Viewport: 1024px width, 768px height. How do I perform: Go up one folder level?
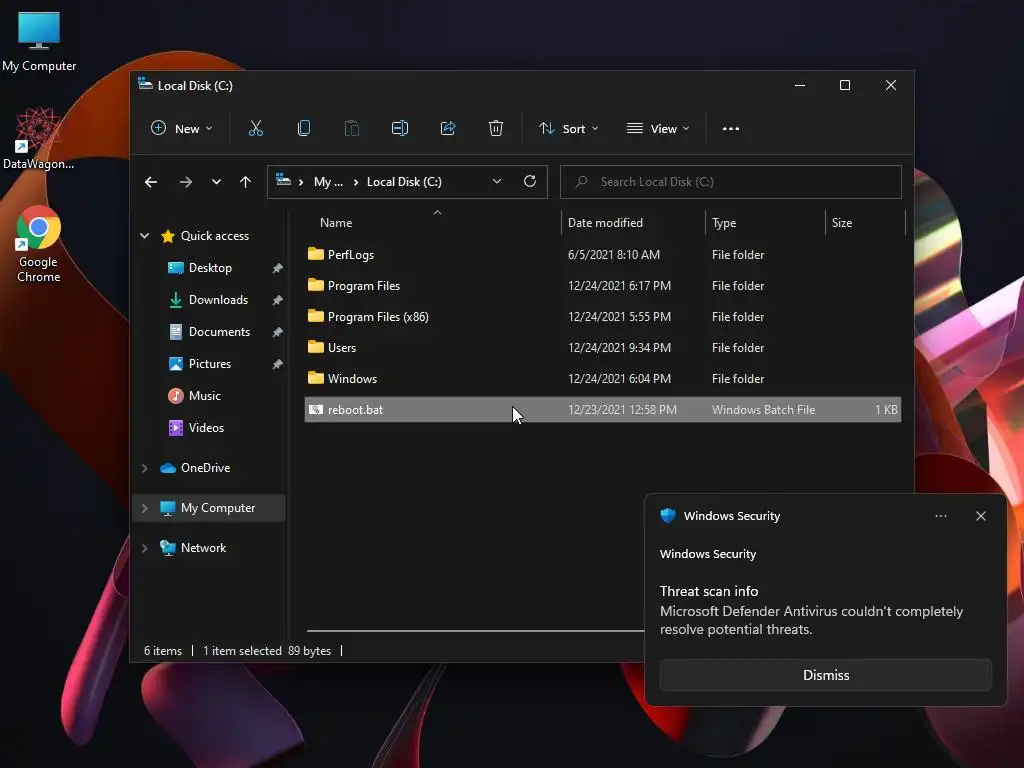[x=246, y=182]
